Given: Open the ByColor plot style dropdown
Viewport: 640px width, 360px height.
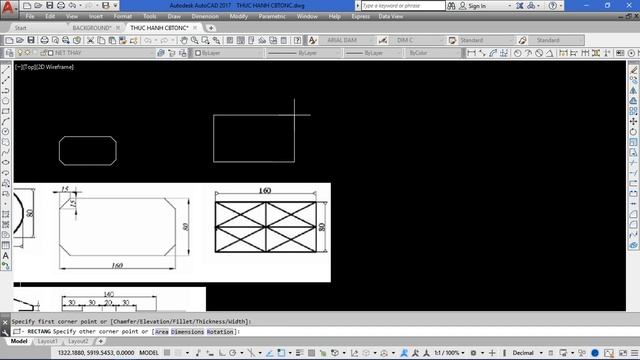Looking at the screenshot, I should point(433,53).
